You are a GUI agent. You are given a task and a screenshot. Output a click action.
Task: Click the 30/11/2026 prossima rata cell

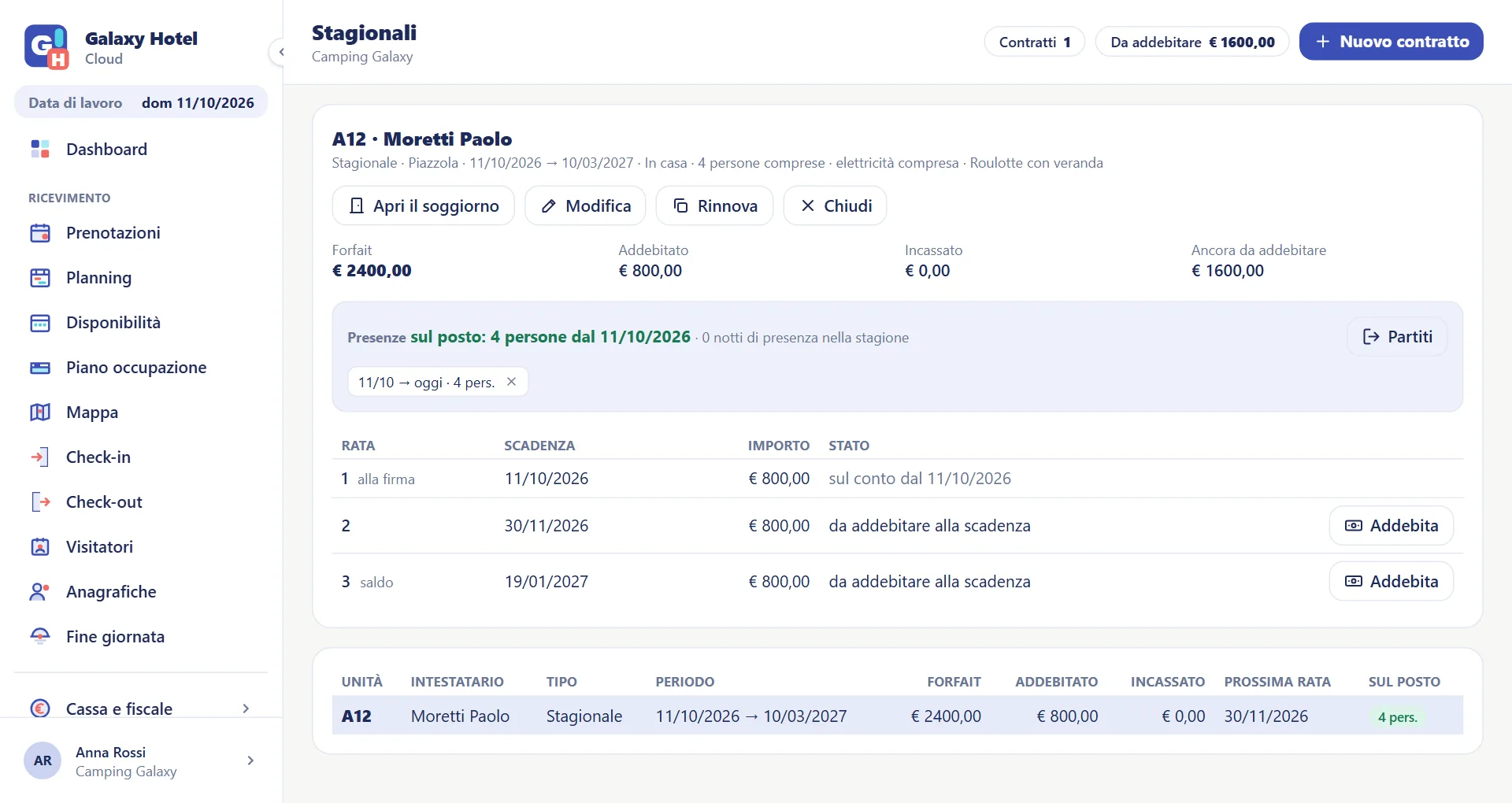click(1266, 716)
